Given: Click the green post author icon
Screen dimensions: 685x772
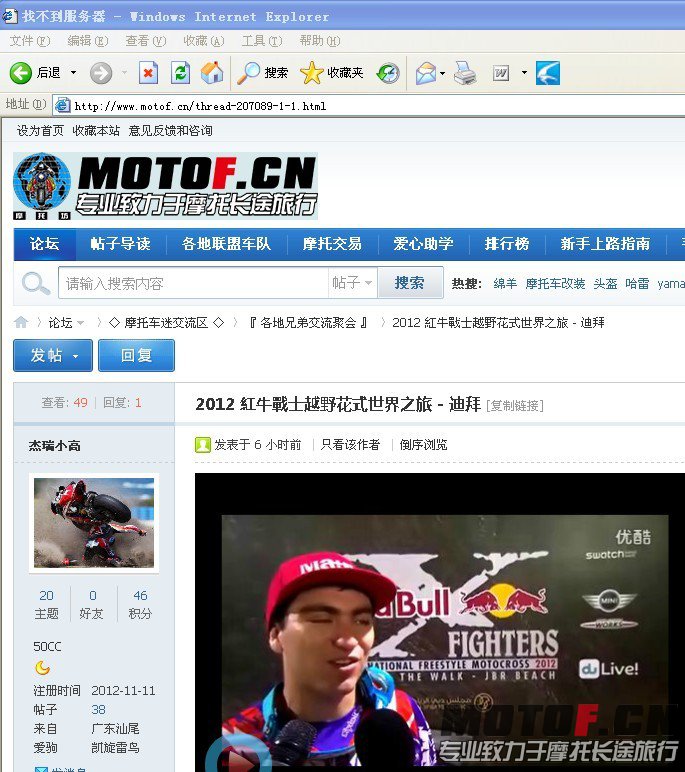Looking at the screenshot, I should click(x=202, y=445).
